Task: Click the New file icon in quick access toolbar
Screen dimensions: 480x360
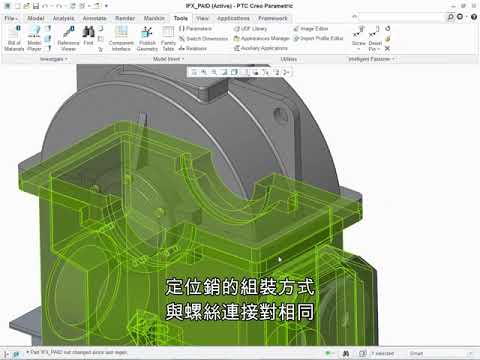Action: tap(18, 6)
